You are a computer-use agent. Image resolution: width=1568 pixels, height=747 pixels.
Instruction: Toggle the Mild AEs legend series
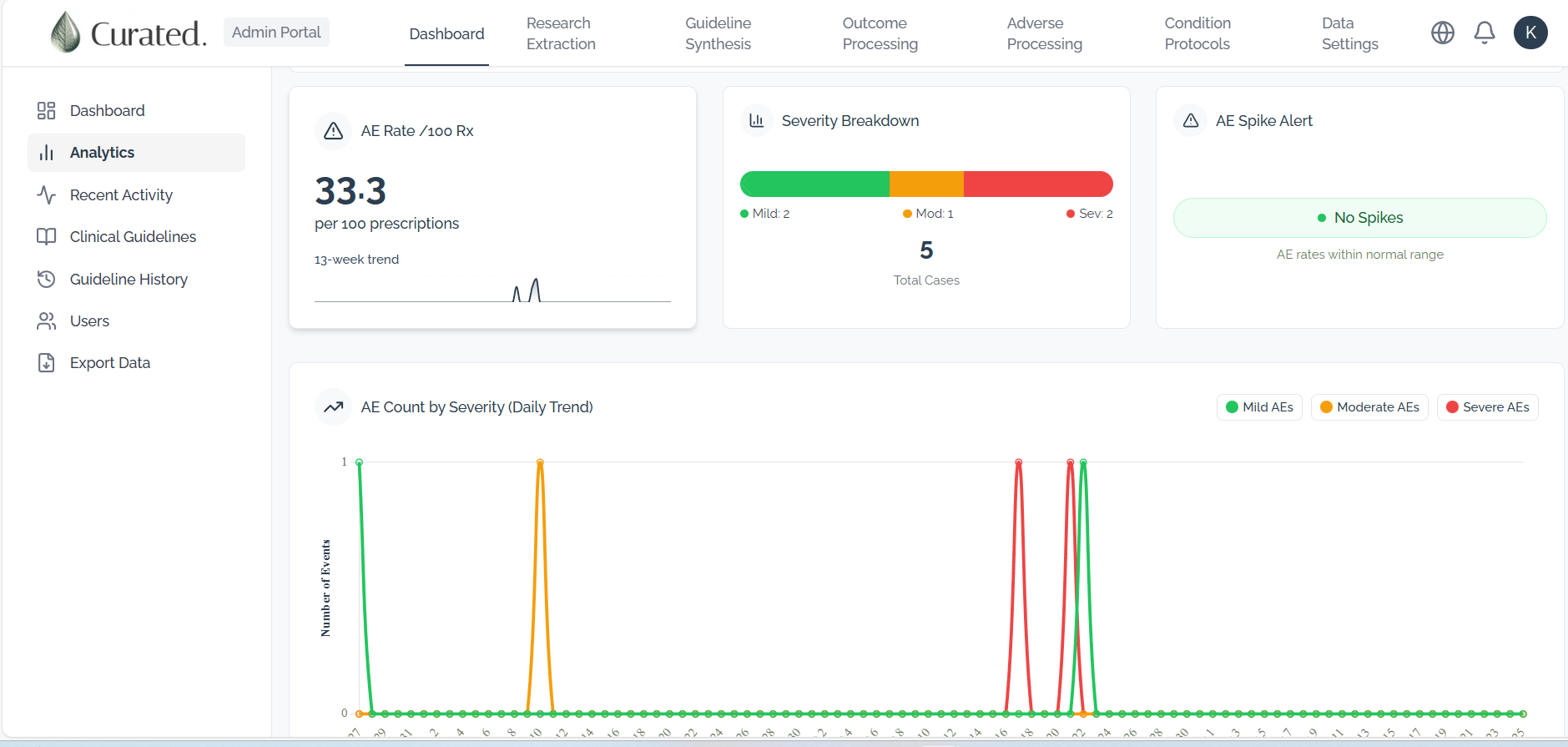[1259, 407]
